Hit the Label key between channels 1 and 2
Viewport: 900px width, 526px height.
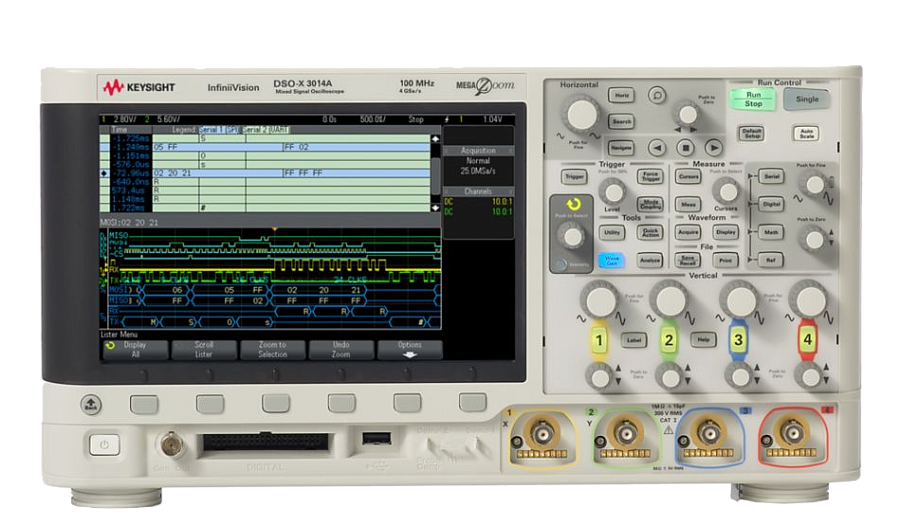click(x=634, y=341)
